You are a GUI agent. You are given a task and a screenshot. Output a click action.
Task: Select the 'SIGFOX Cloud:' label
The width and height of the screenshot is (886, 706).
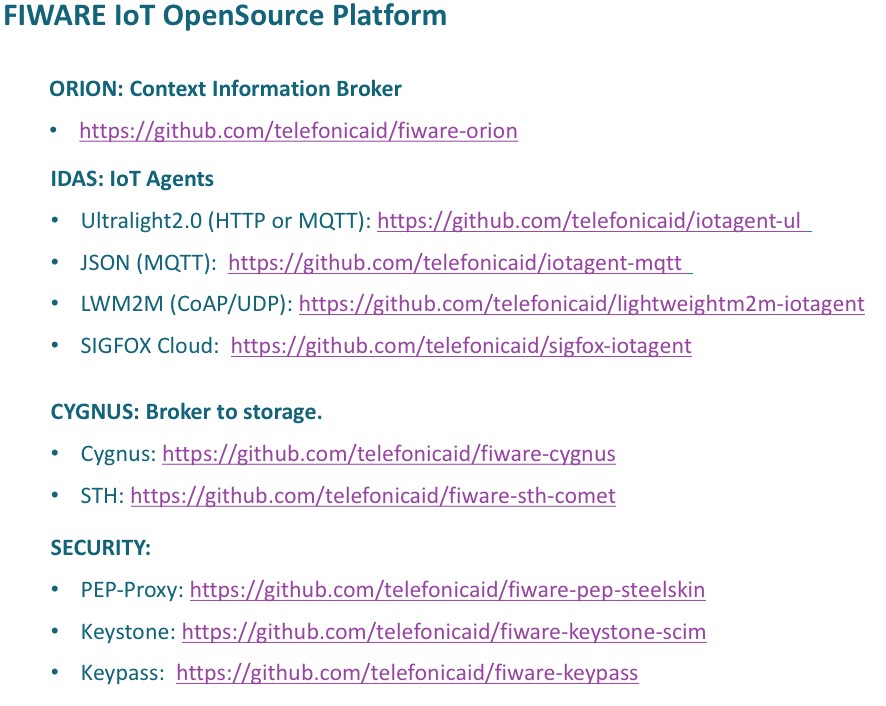150,346
